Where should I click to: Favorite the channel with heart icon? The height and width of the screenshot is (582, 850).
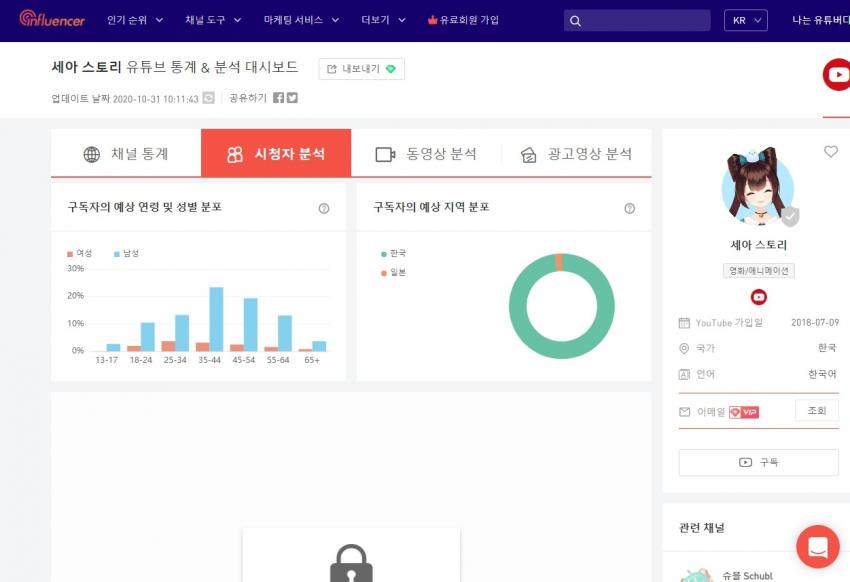pos(830,152)
